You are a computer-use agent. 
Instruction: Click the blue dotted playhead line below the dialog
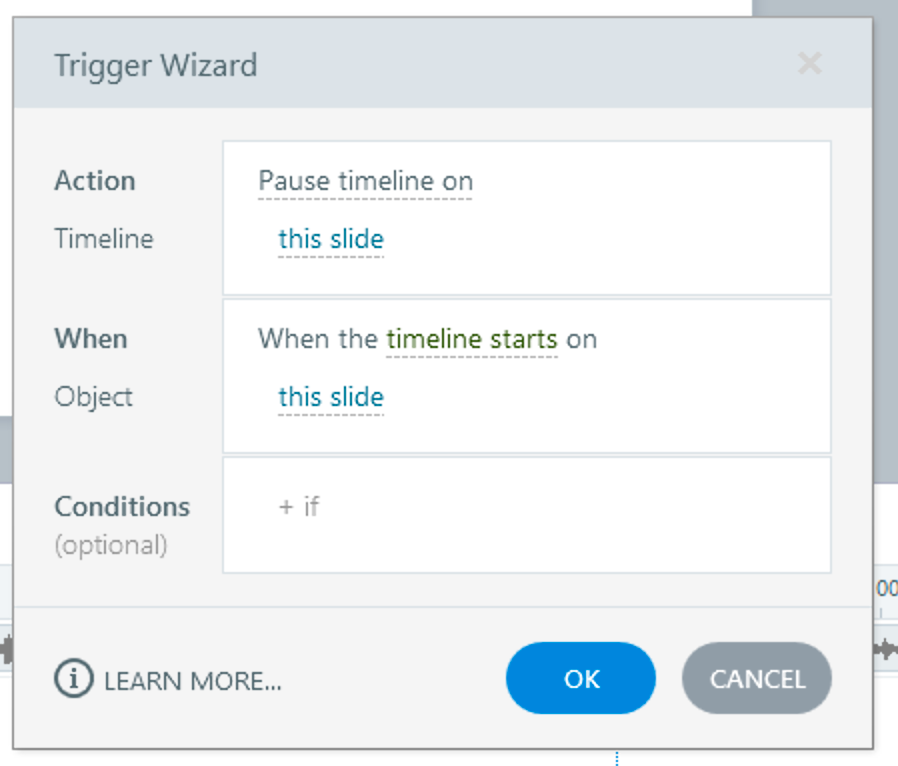tap(617, 758)
